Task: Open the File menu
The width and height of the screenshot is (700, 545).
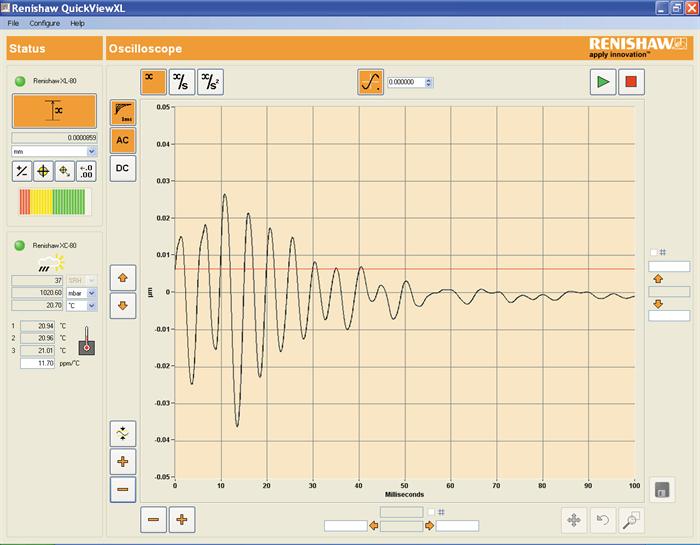Action: (x=13, y=23)
